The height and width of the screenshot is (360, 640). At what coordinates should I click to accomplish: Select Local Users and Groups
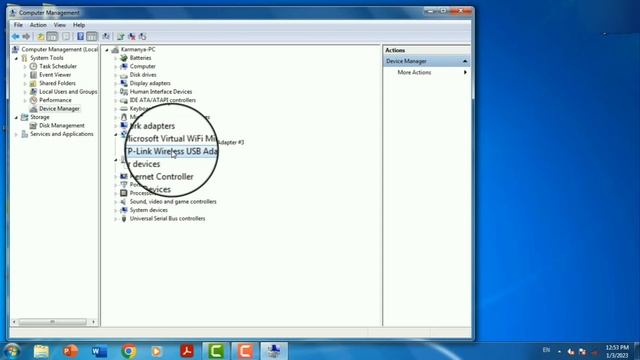pyautogui.click(x=68, y=91)
